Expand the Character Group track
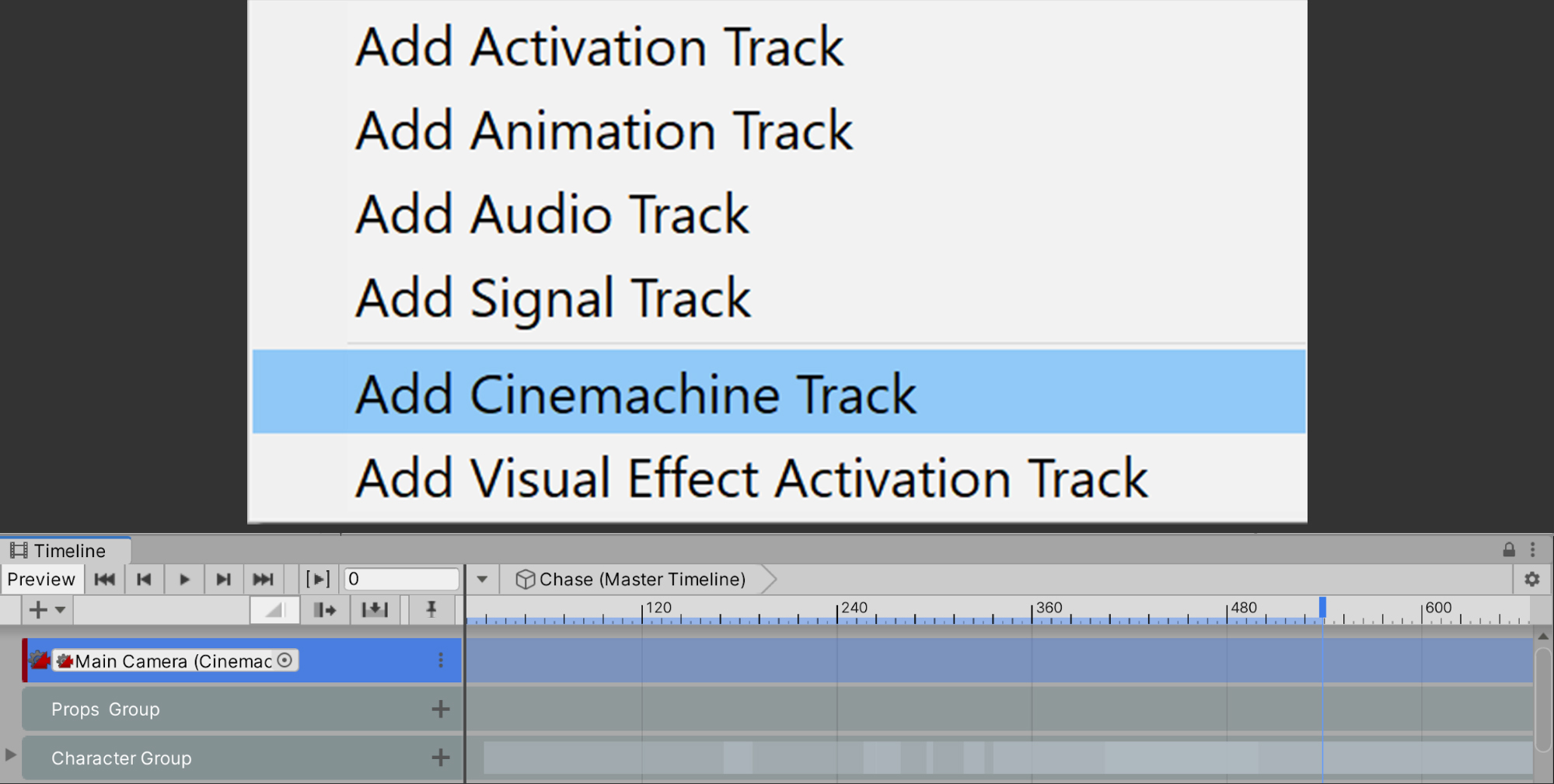 [11, 754]
